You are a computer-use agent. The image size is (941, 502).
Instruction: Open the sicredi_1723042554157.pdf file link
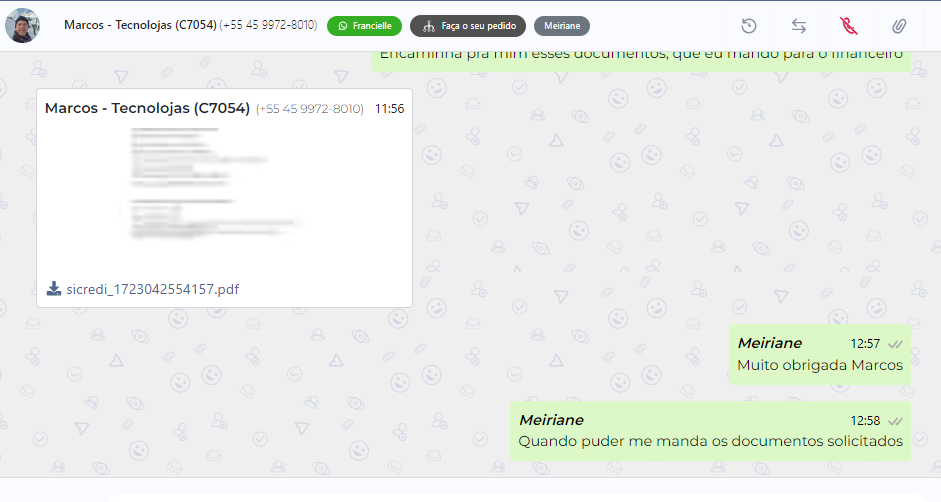coord(152,289)
